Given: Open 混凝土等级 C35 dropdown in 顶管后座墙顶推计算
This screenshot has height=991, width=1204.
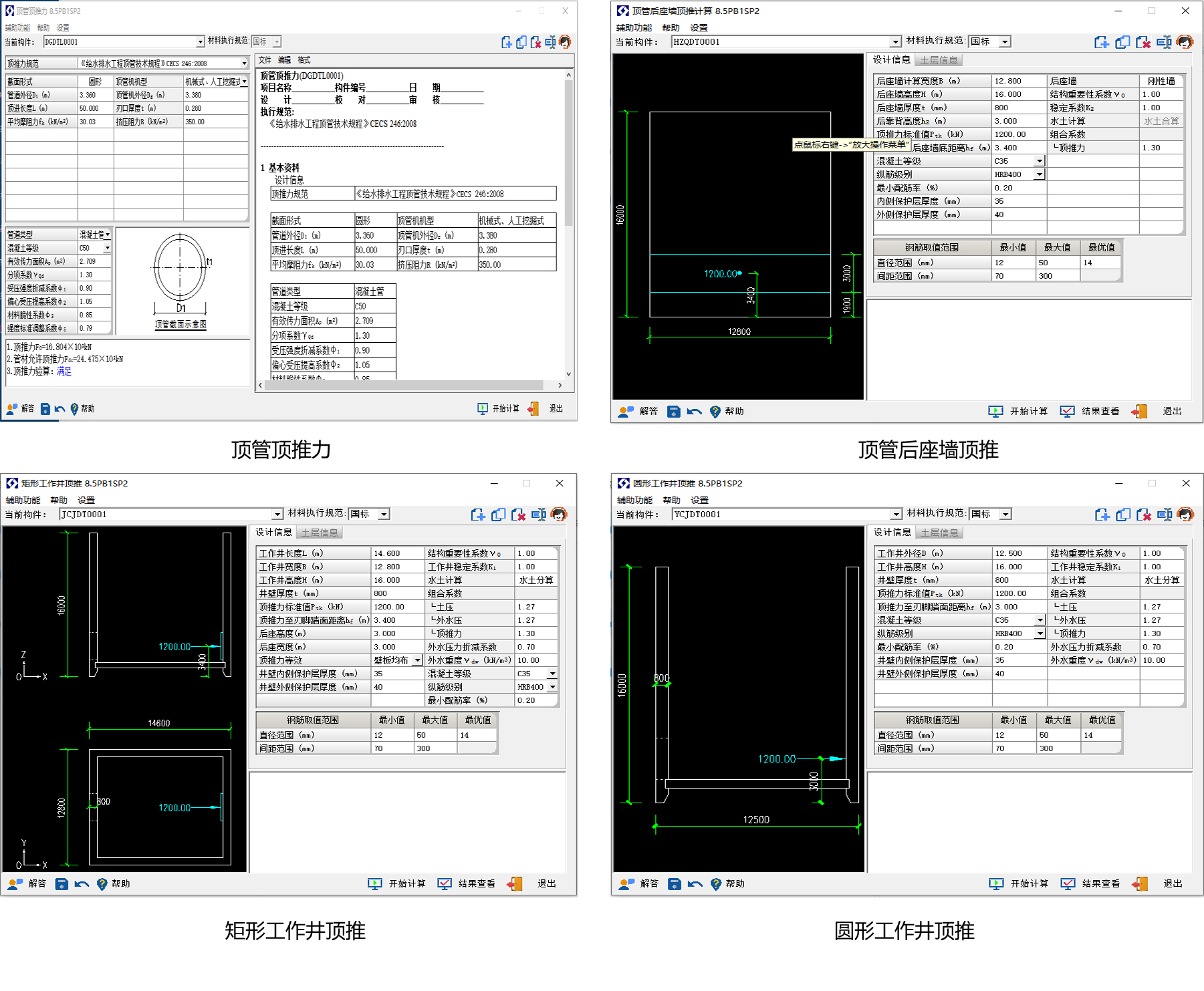Looking at the screenshot, I should [1039, 161].
